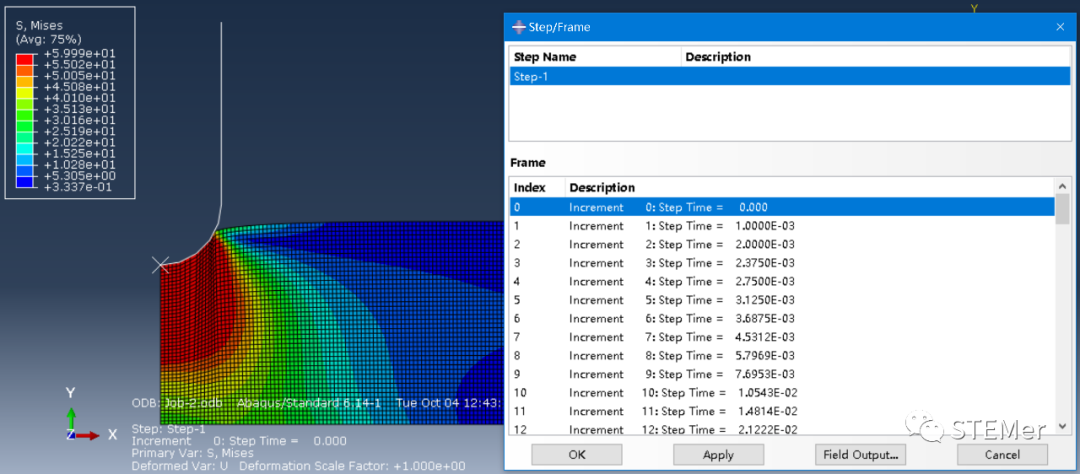Screen dimensions: 1080x474
Task: Select frame Increment 3 at 2.3750E-03
Action: click(x=782, y=262)
